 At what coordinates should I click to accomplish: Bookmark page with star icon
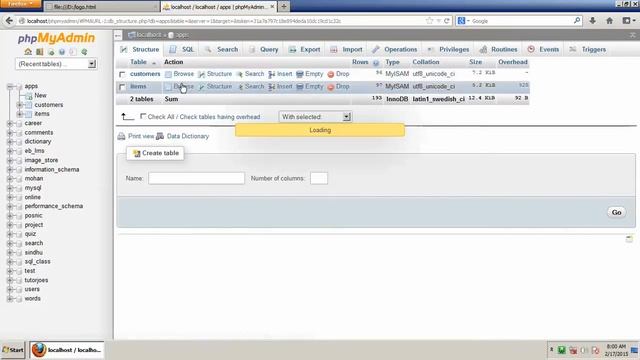pyautogui.click(x=429, y=21)
